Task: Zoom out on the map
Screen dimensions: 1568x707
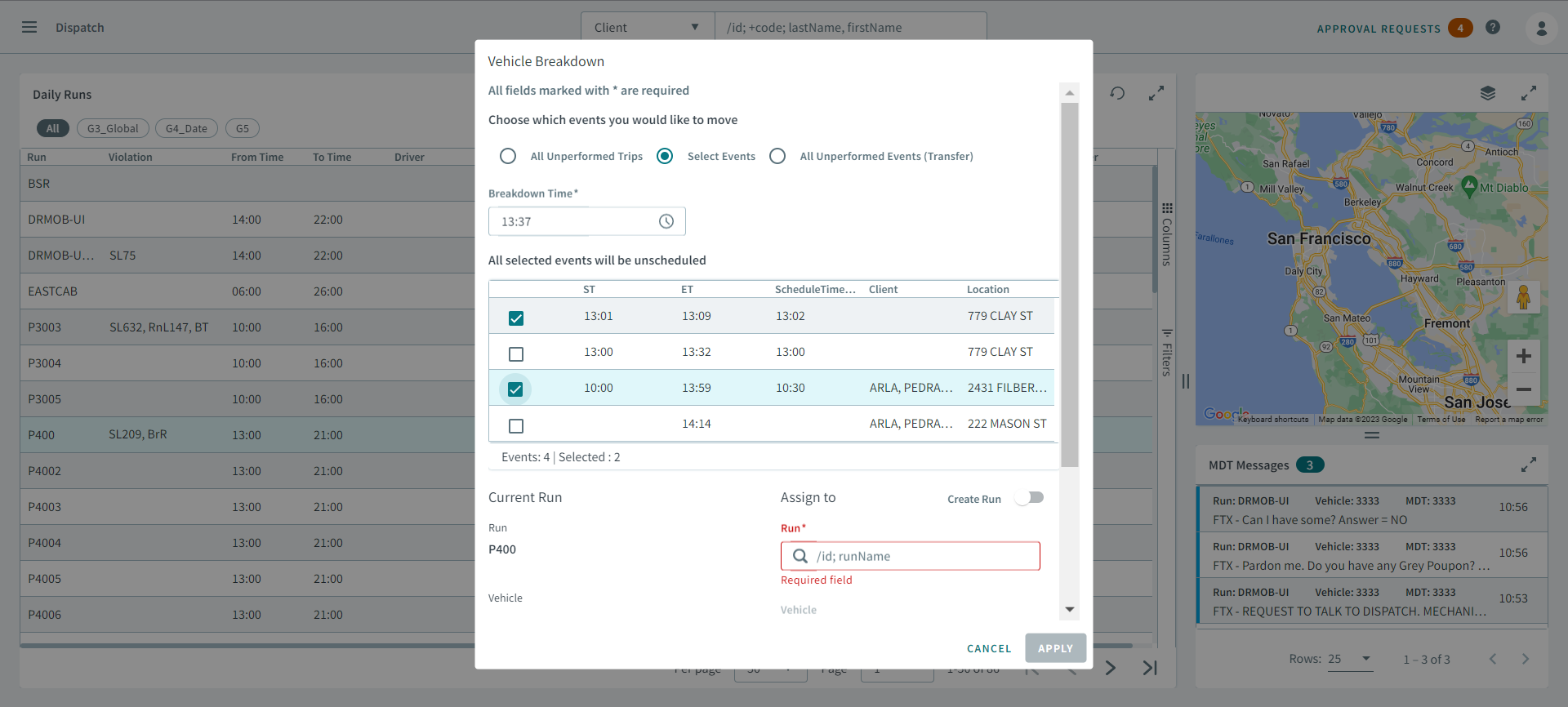Action: tap(1523, 389)
